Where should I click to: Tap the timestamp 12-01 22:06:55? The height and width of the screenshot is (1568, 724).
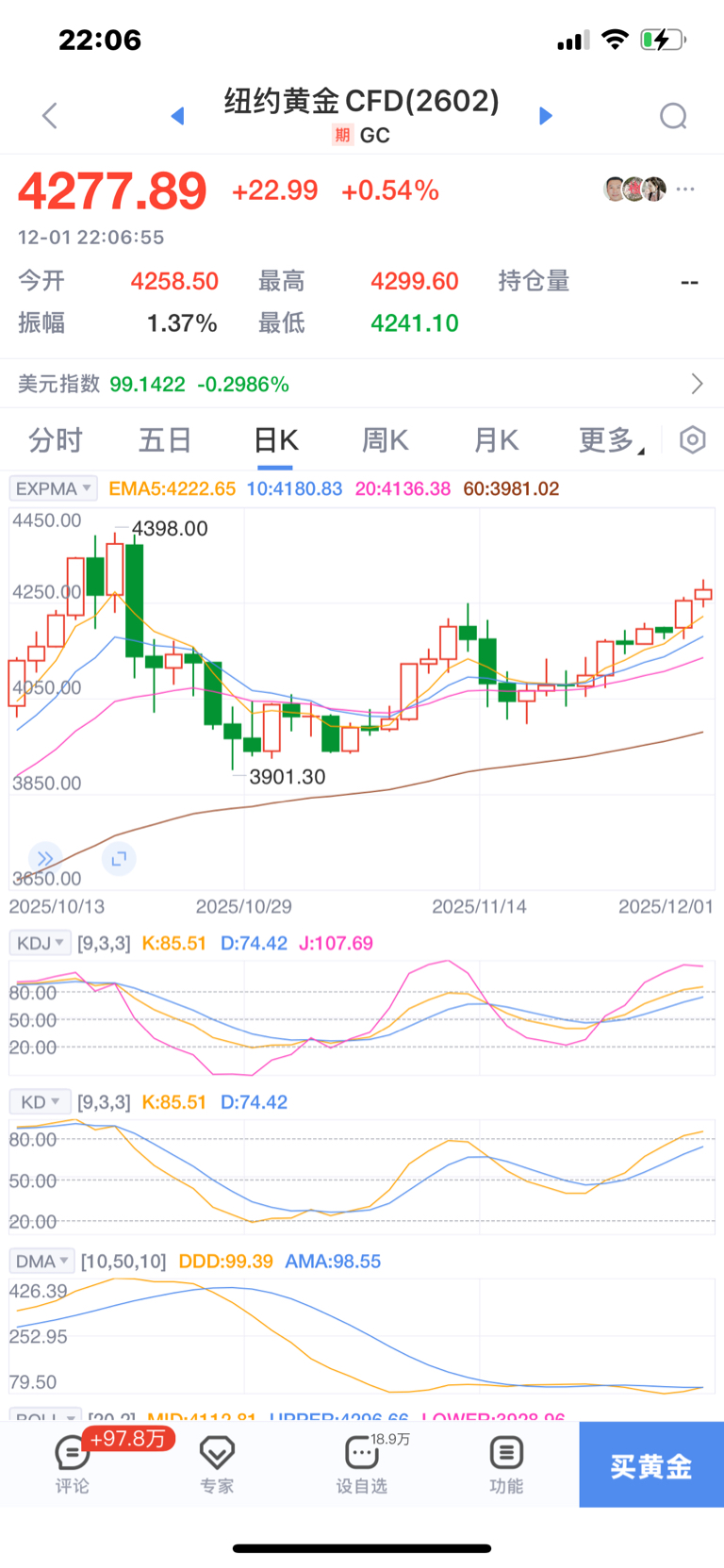pos(90,238)
